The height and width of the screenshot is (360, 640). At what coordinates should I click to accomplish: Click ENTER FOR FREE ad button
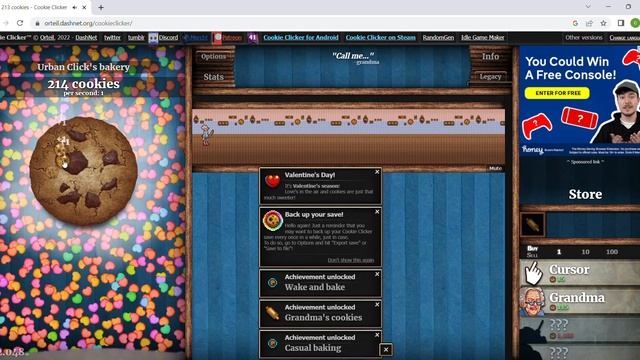pos(558,93)
